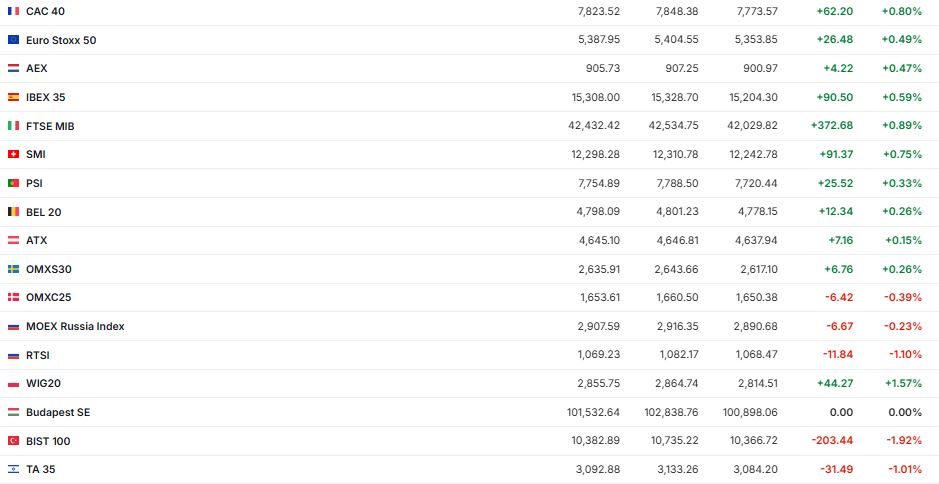Click the Portugal flag icon beside PSI

coord(13,183)
